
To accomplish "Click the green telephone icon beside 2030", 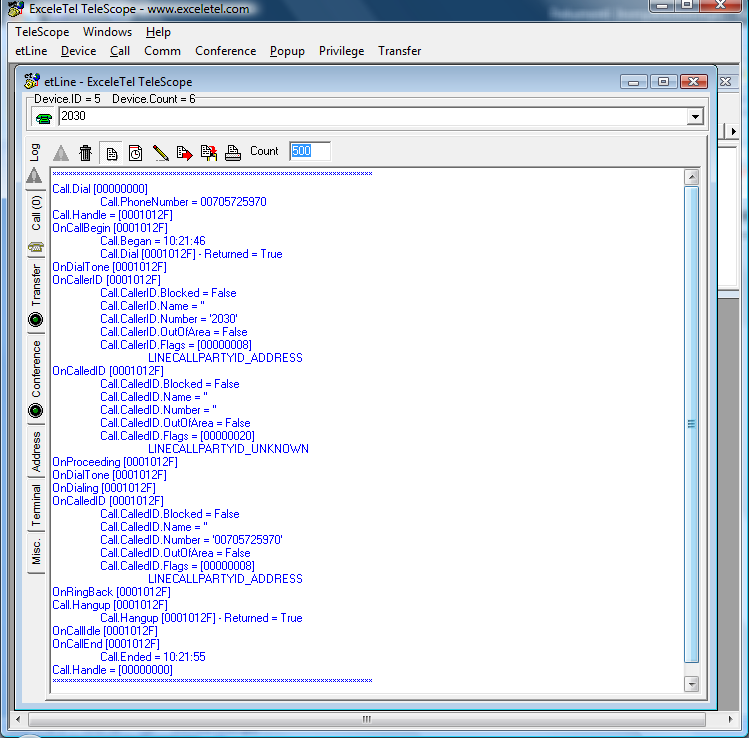I will pos(43,118).
